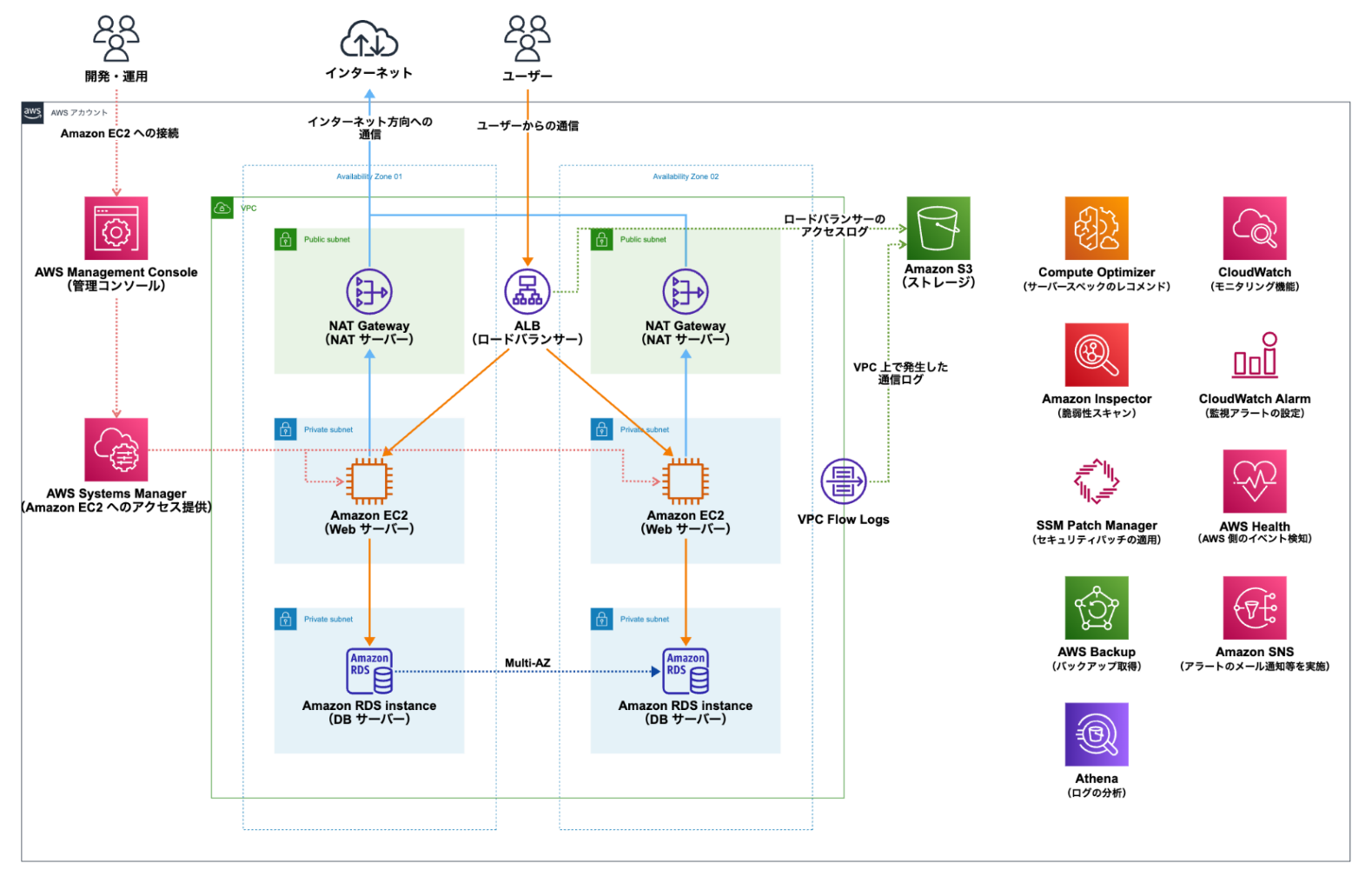Click the Amazon RDS instance in Zone 01
The image size is (1372, 883).
point(369,671)
